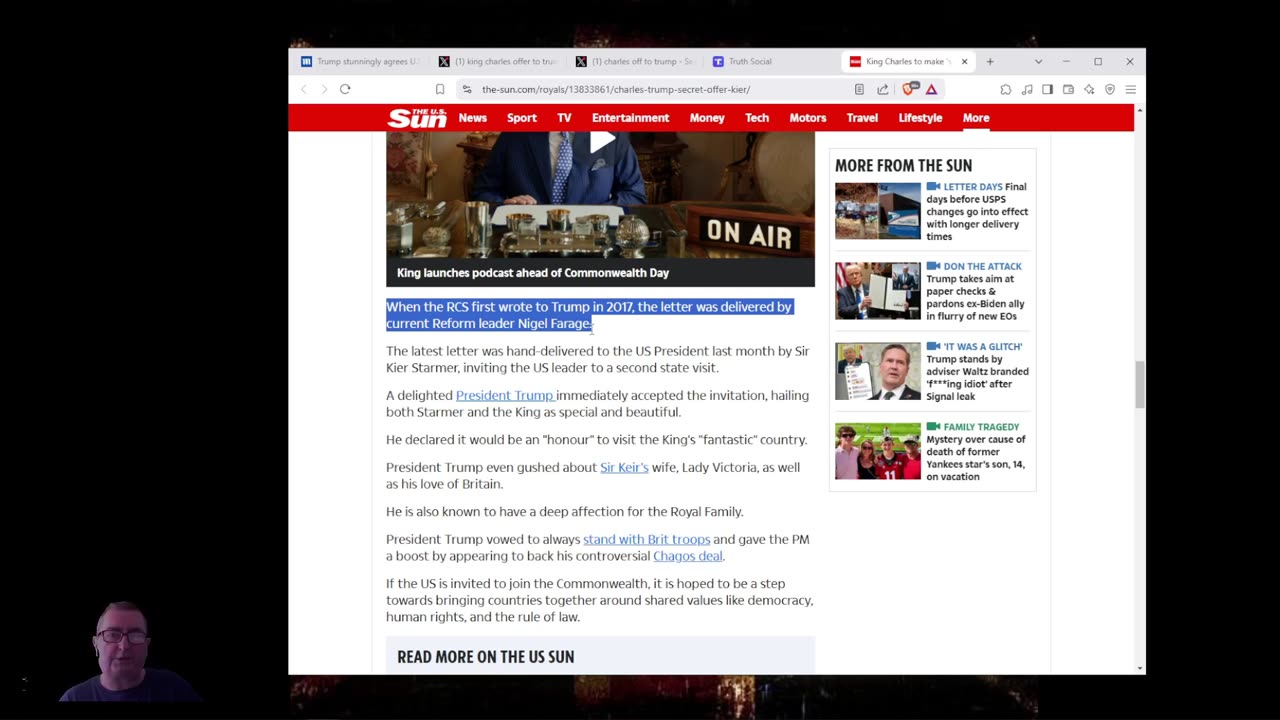The image size is (1280, 720).
Task: Open the Entertainment section
Action: [630, 118]
